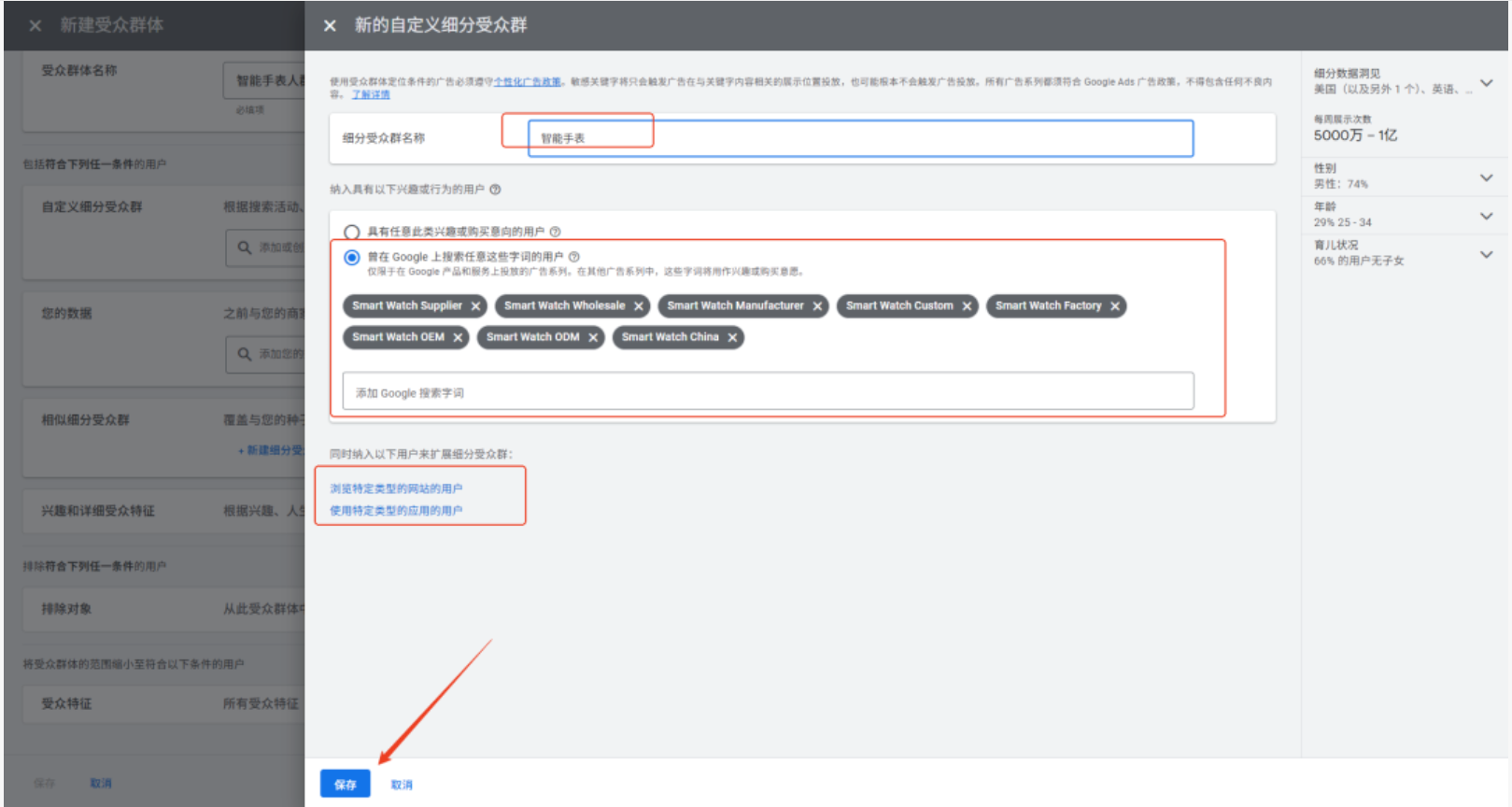Delete the Smart Watch ODM chip
This screenshot has width=1512, height=807.
pyautogui.click(x=593, y=338)
